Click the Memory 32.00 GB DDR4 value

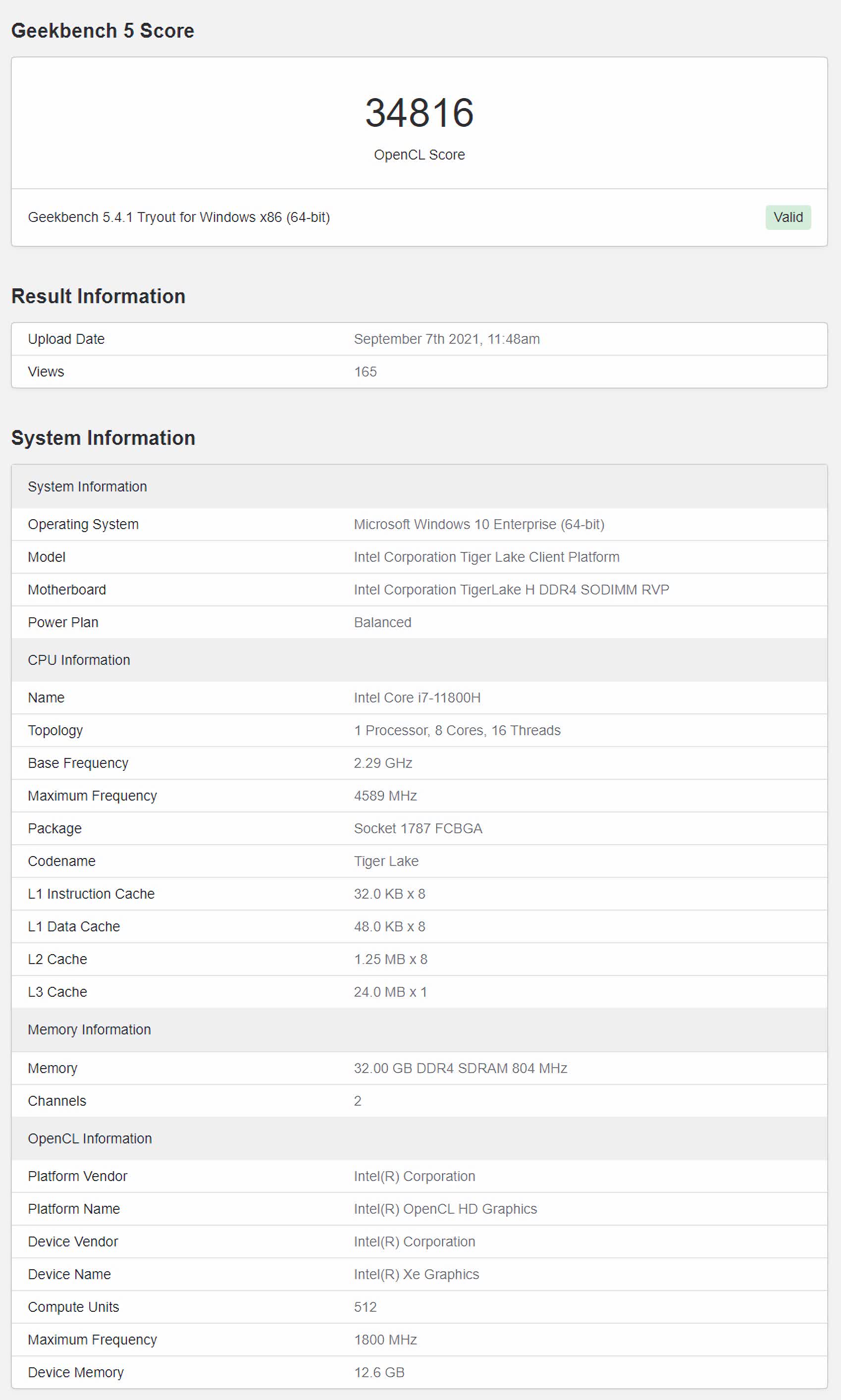(460, 1068)
